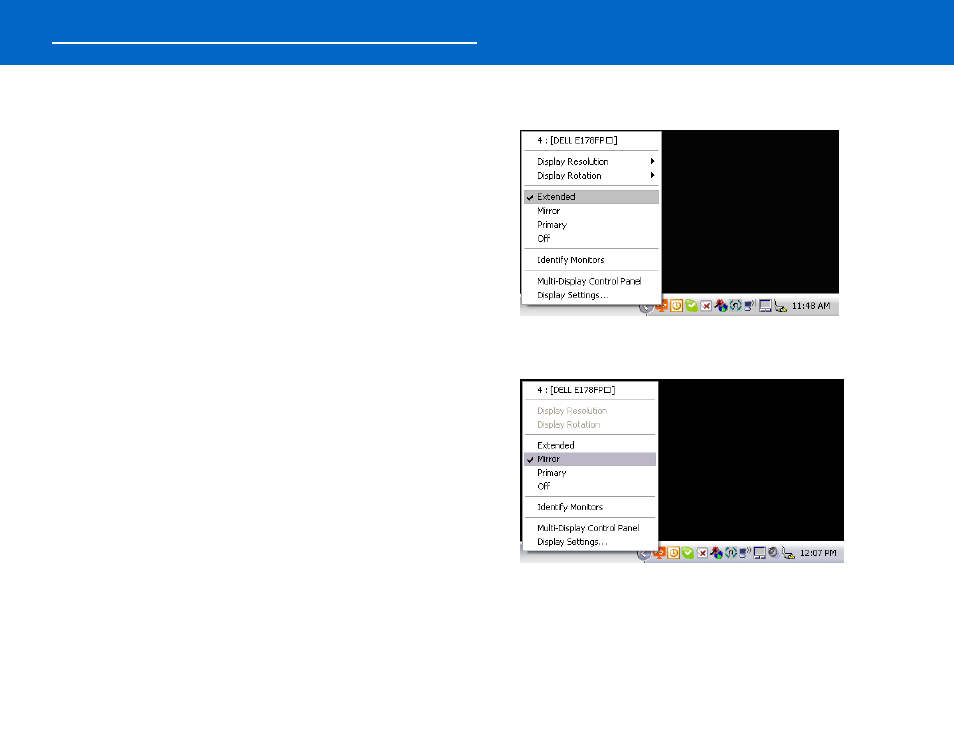This screenshot has width=954, height=738.
Task: Open Display Resolution submenu arrow in 11:48 AM menu
Action: pyautogui.click(x=652, y=161)
